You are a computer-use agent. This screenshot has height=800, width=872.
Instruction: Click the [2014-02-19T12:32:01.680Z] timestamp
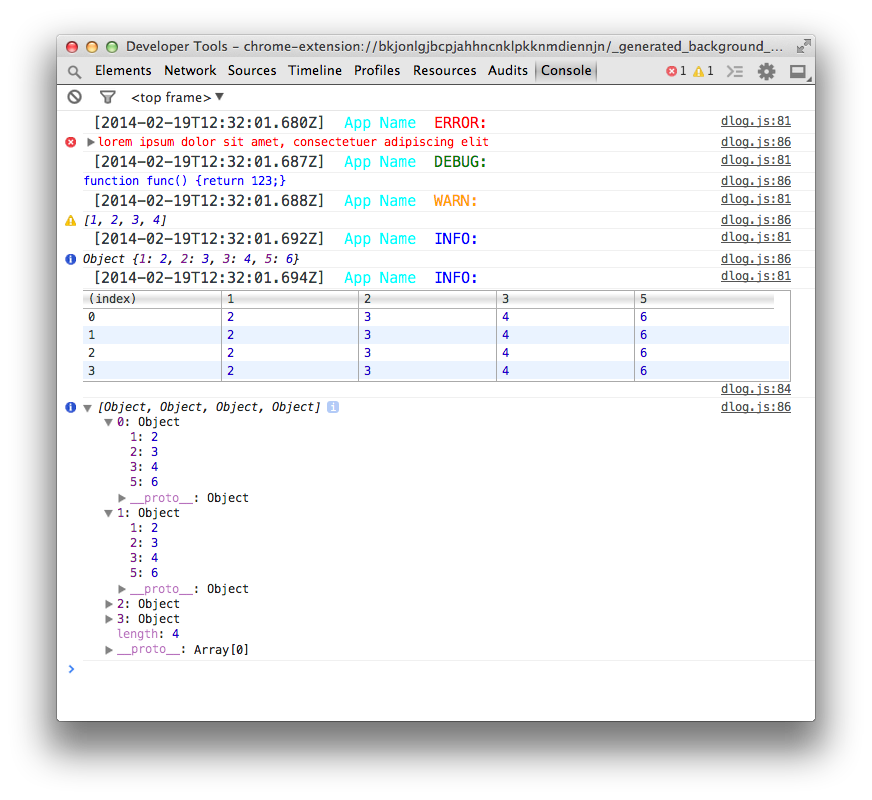click(209, 123)
